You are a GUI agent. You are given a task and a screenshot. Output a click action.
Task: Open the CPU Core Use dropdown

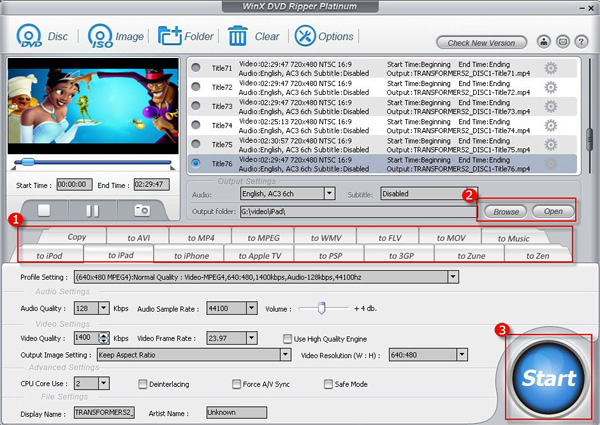tap(104, 383)
